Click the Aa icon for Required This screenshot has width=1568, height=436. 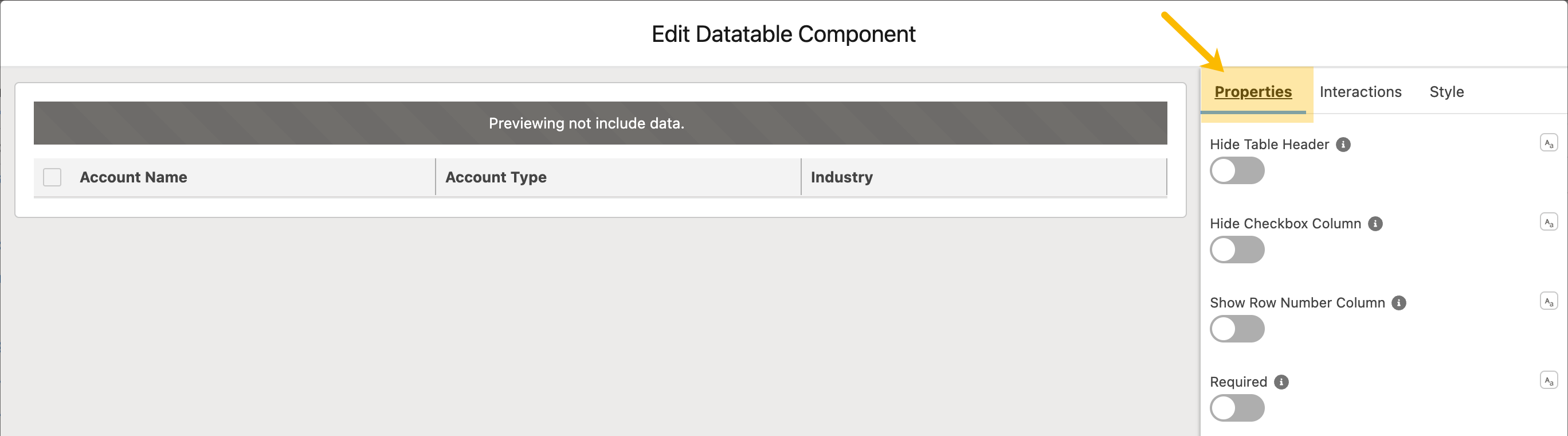point(1549,380)
